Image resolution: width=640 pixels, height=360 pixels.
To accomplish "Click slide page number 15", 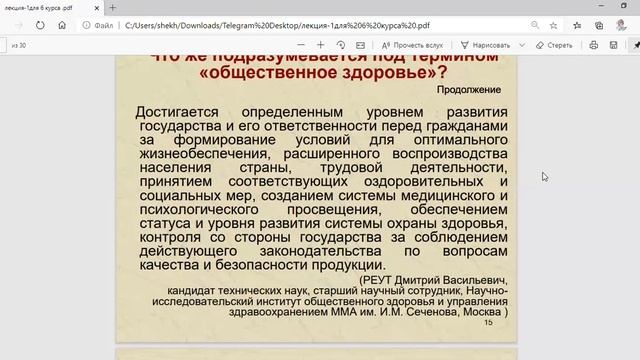I will 488,322.
